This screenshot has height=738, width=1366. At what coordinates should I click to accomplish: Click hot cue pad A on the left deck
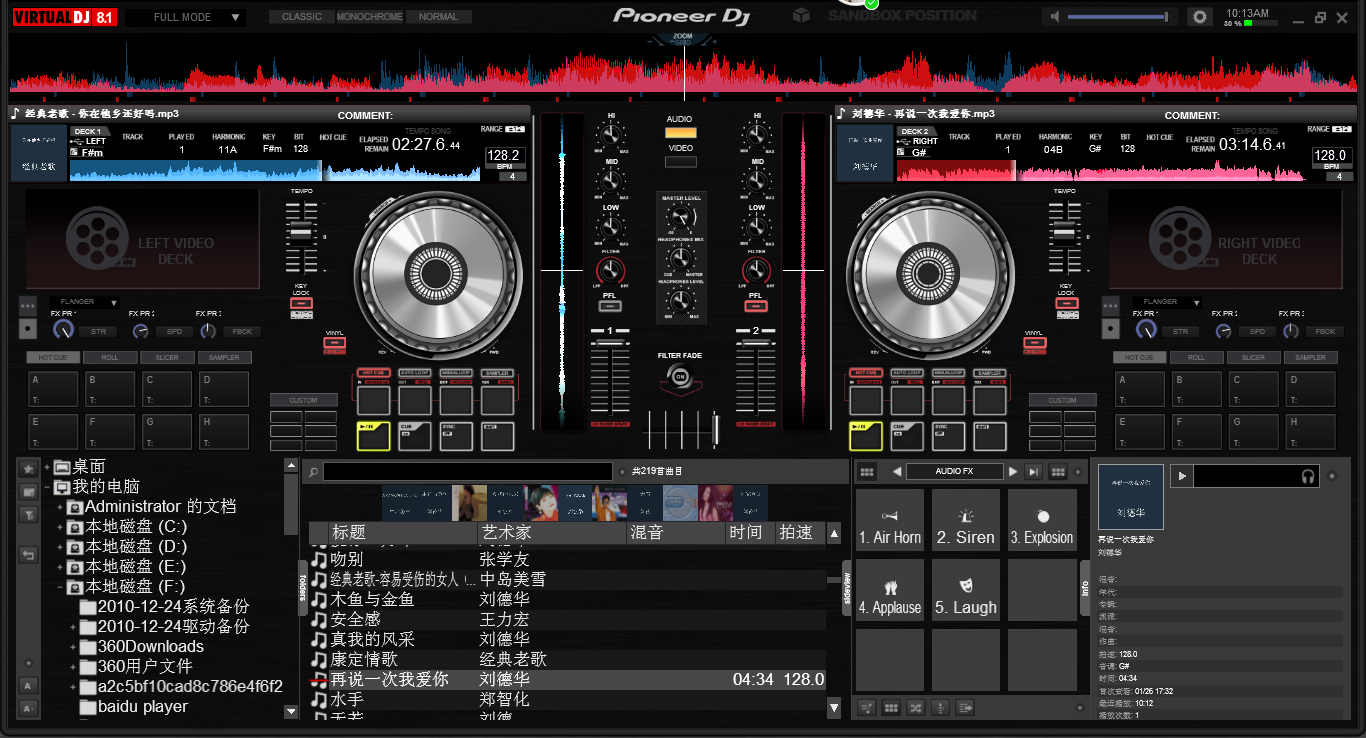coord(53,389)
